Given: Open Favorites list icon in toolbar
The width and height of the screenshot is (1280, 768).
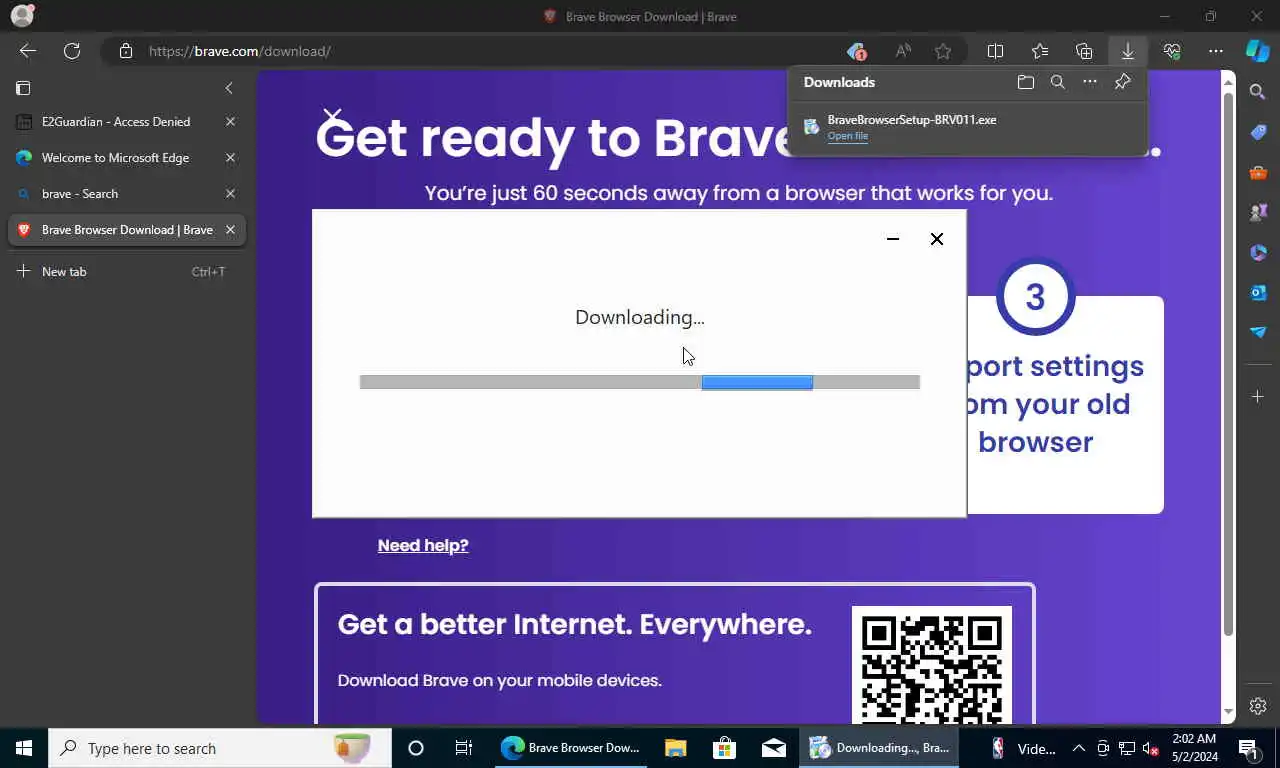Looking at the screenshot, I should [x=1040, y=51].
